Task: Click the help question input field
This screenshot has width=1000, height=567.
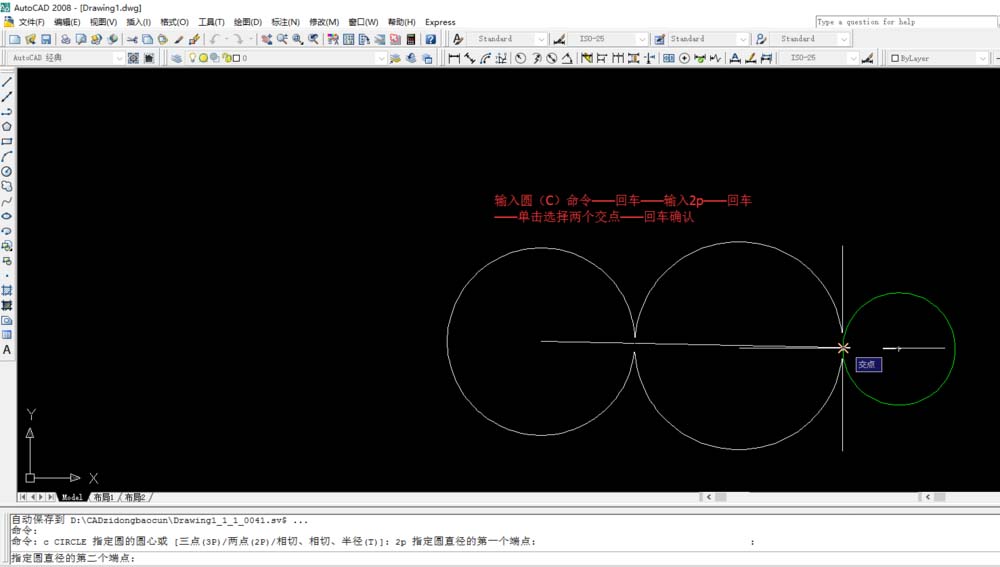Action: [906, 22]
